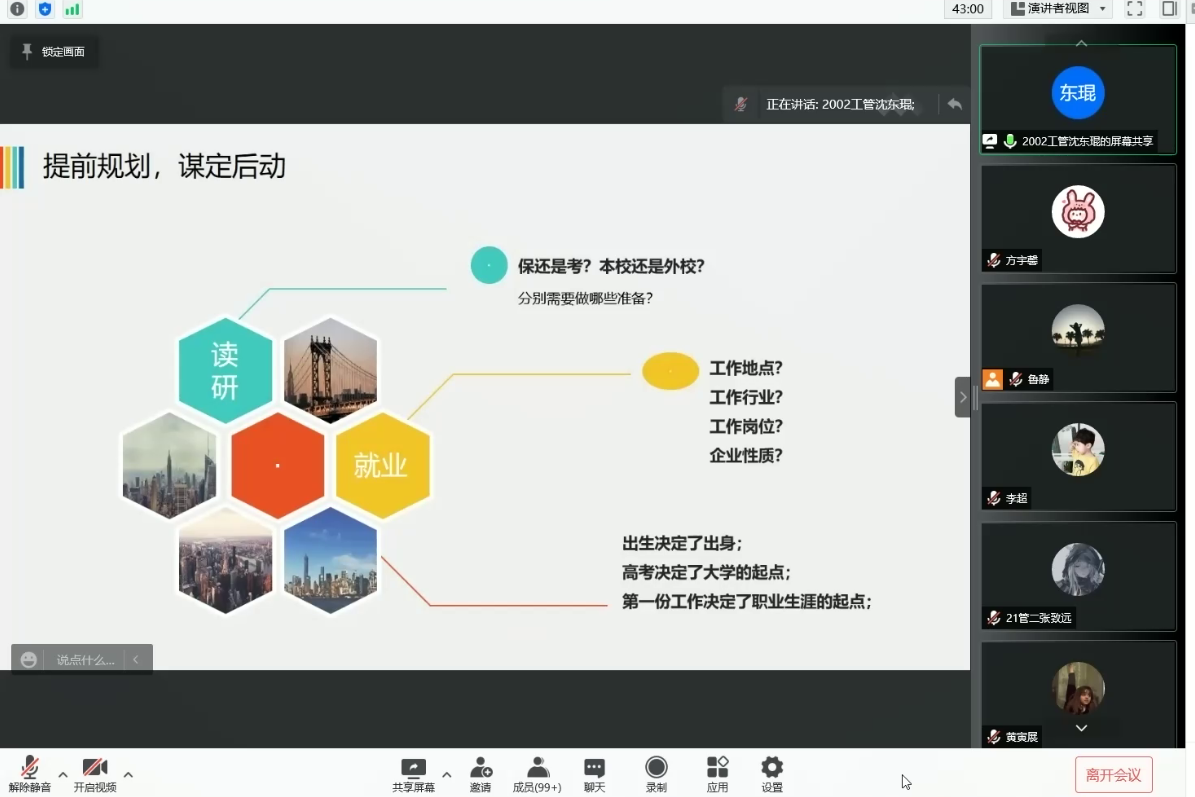The width and height of the screenshot is (1195, 797).
Task: Open meeting settings gear
Action: [x=772, y=768]
